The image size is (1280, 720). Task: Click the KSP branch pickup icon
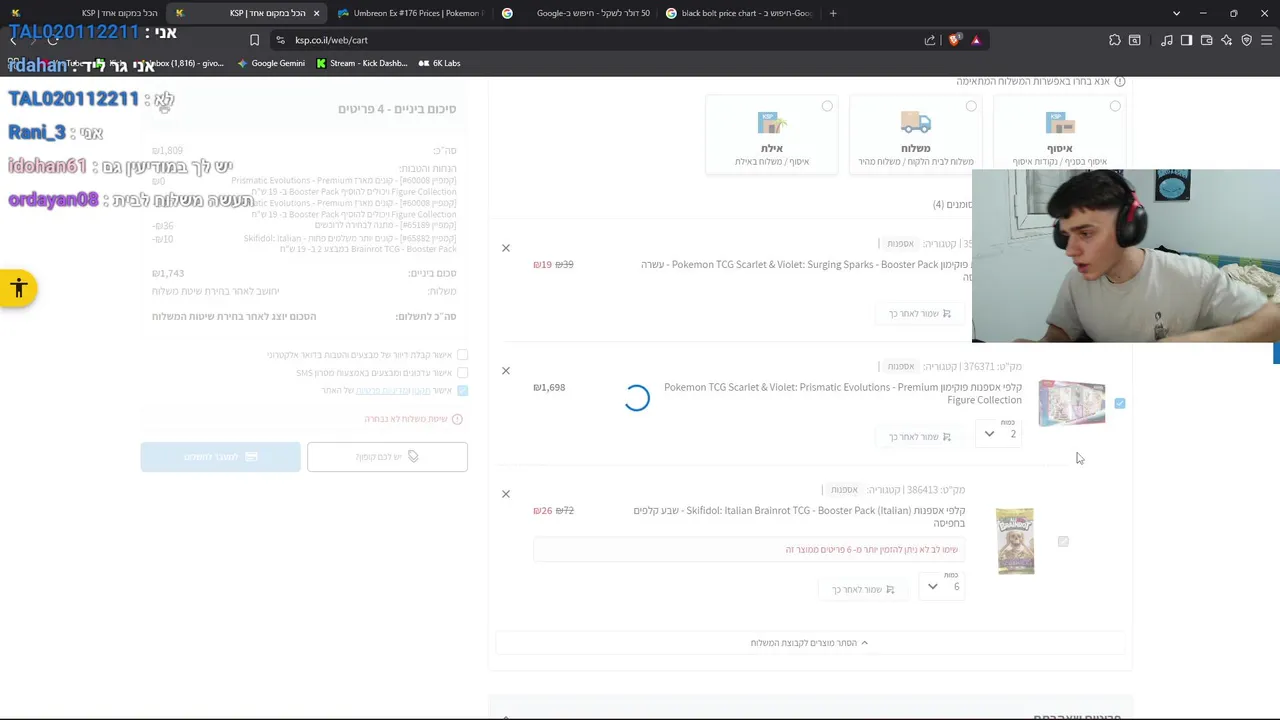pos(1060,123)
